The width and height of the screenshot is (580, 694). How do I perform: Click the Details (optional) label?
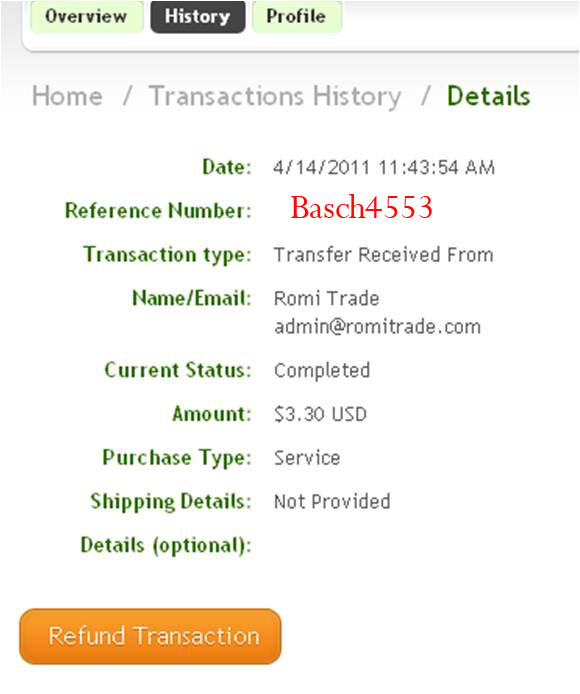pyautogui.click(x=166, y=545)
